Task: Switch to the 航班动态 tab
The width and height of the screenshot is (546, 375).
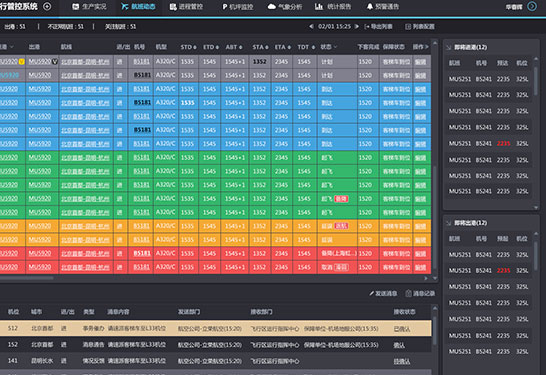Action: tap(138, 7)
